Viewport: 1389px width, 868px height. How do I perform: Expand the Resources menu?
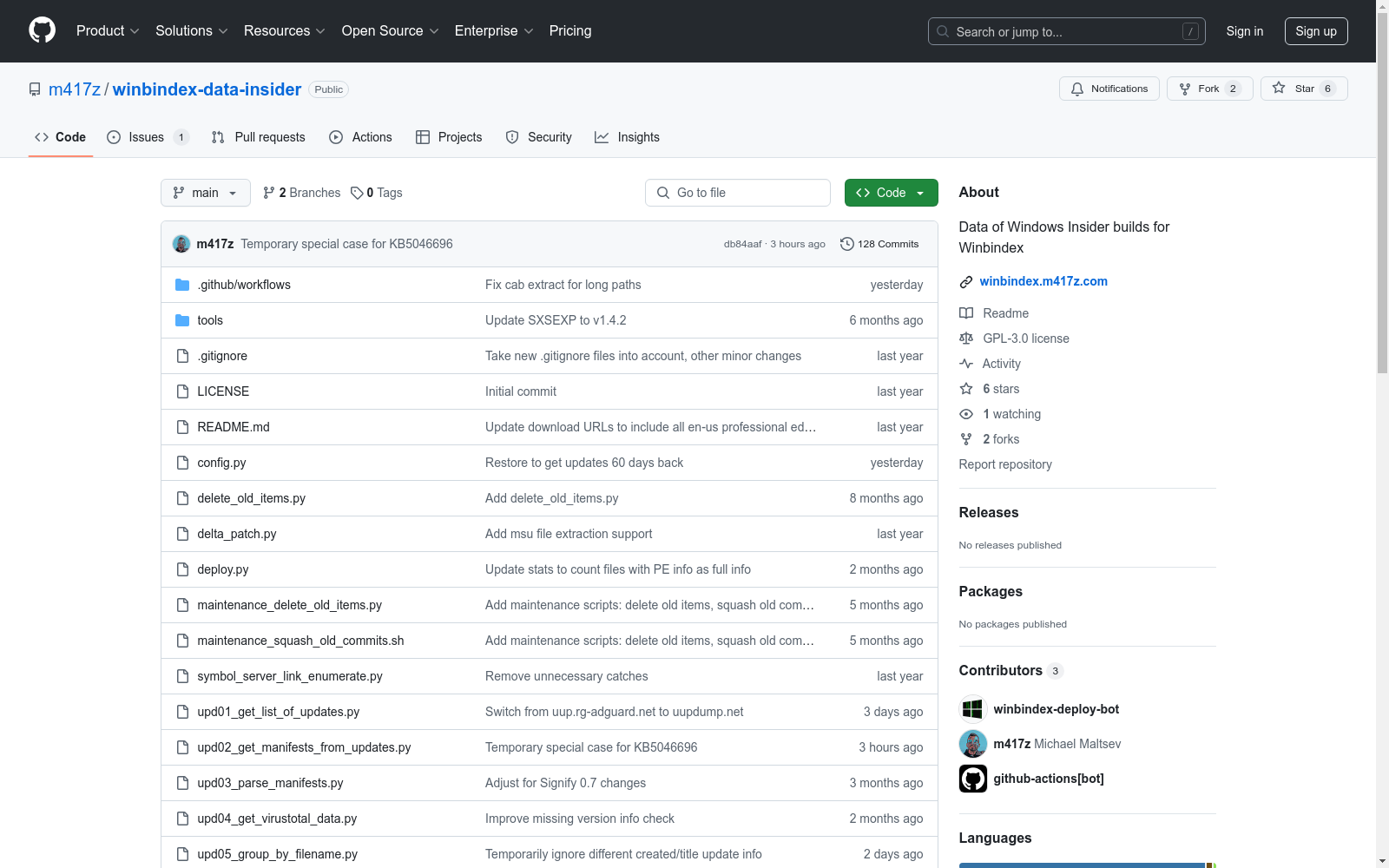[x=285, y=30]
